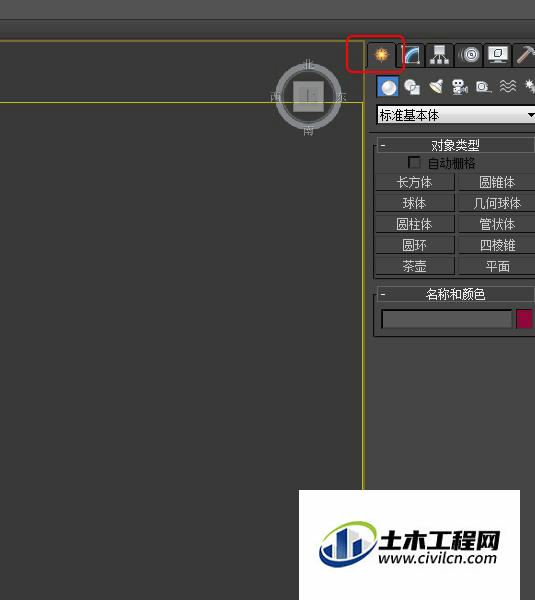The image size is (535, 600).
Task: Choose the 圆环 torus button
Action: (x=415, y=245)
